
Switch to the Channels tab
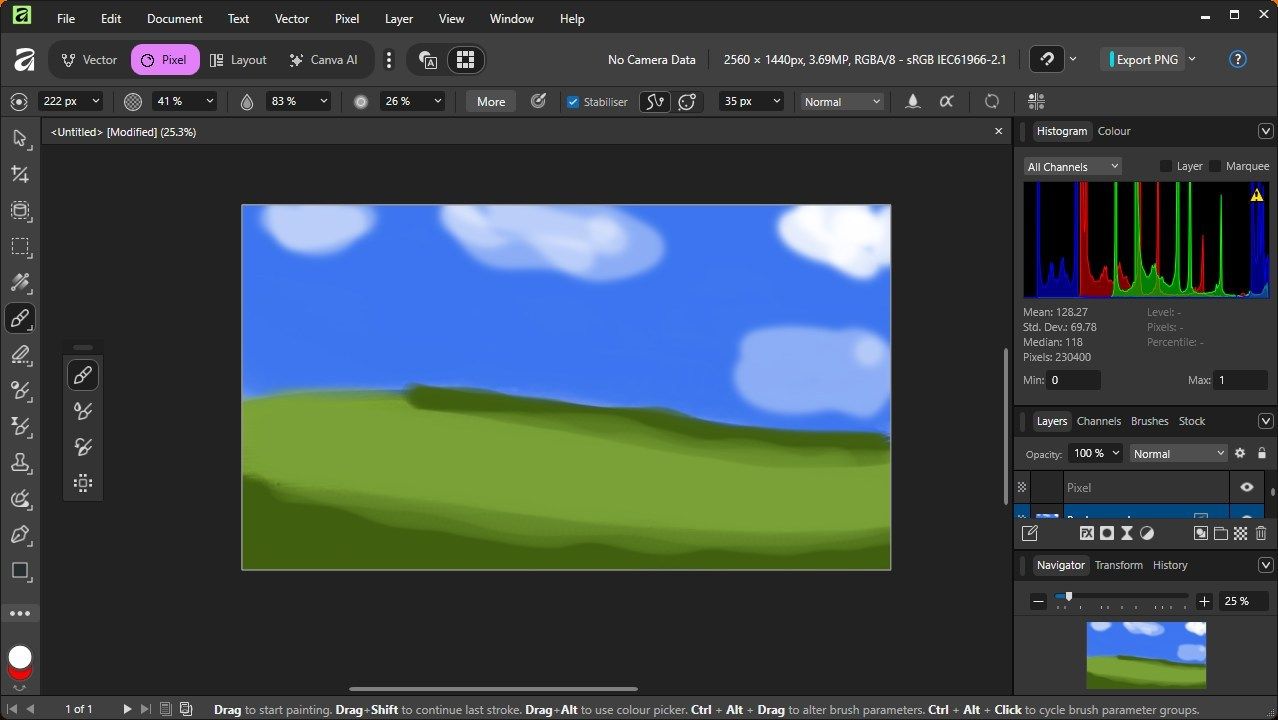tap(1098, 421)
